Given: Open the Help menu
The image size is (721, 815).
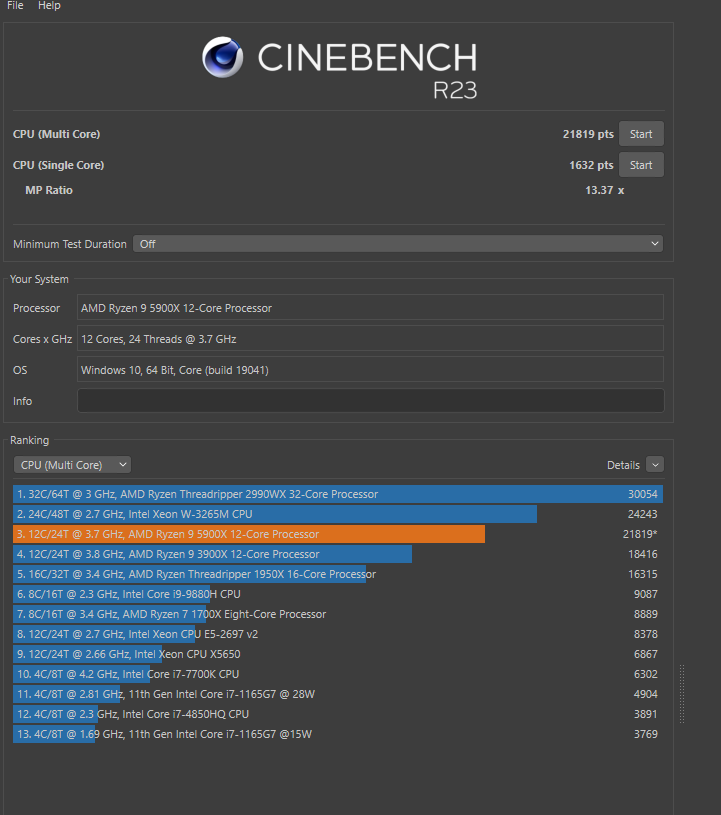Looking at the screenshot, I should 49,5.
